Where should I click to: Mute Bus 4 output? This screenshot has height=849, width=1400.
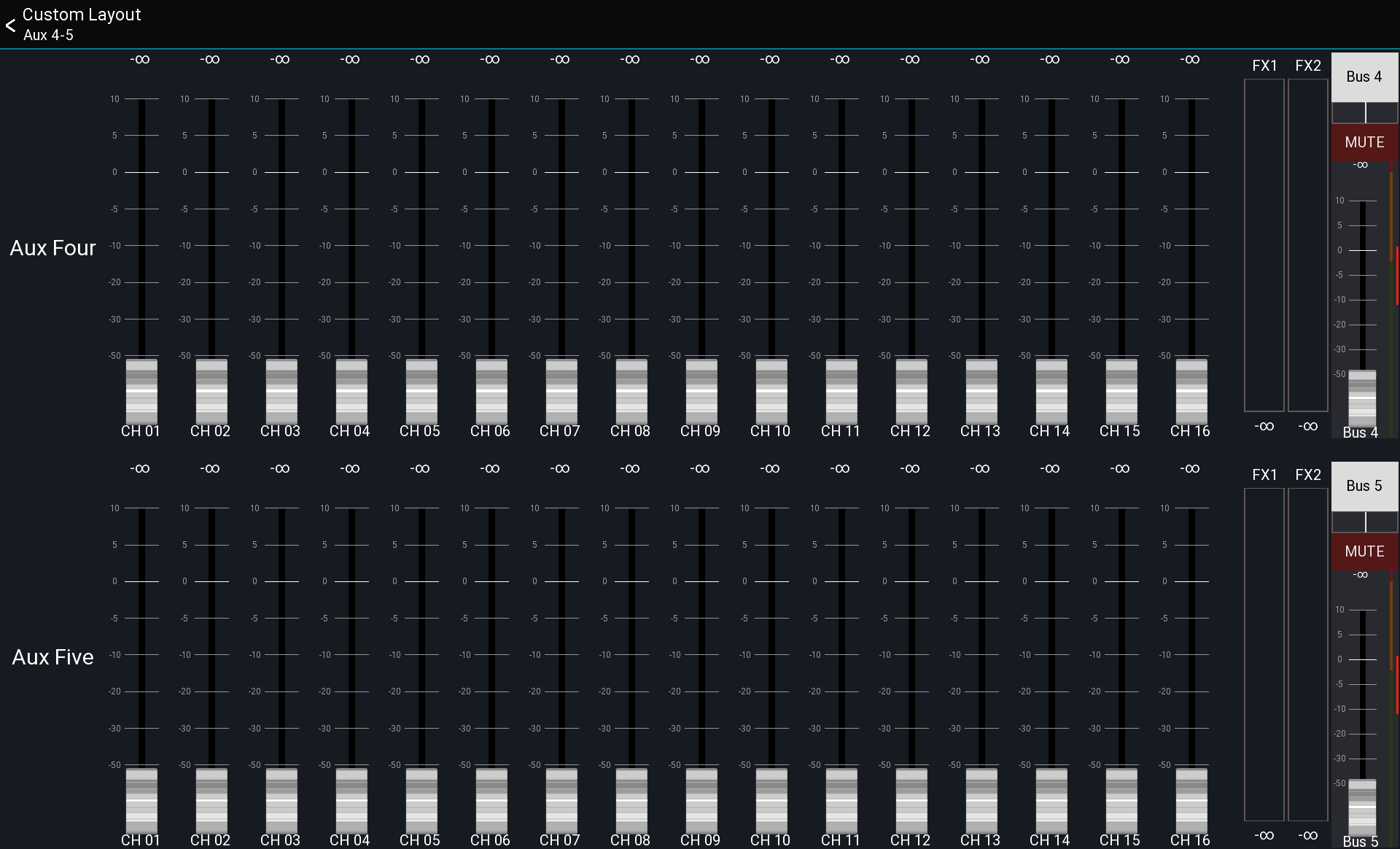coord(1364,142)
